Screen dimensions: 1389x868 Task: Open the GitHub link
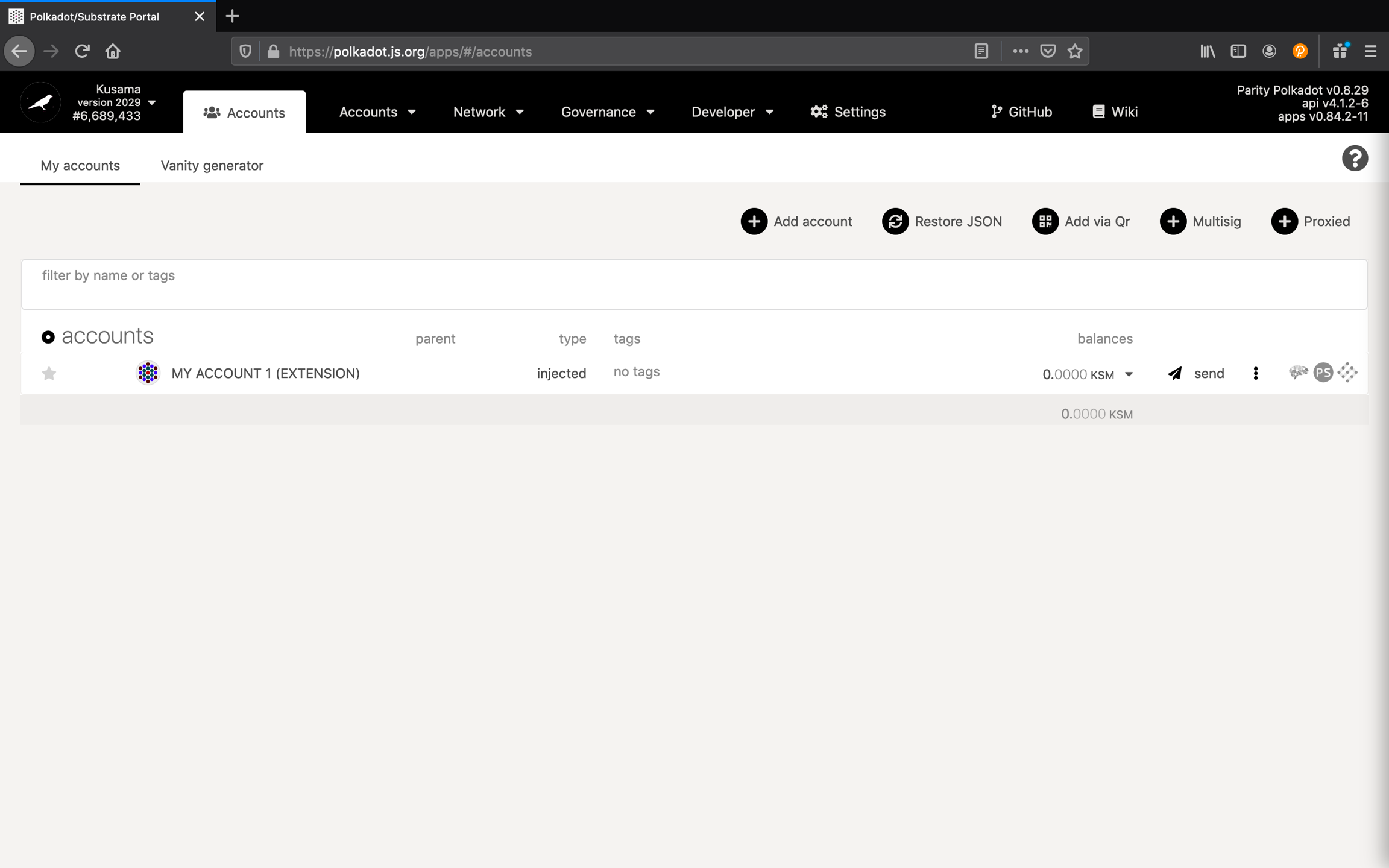[1021, 112]
